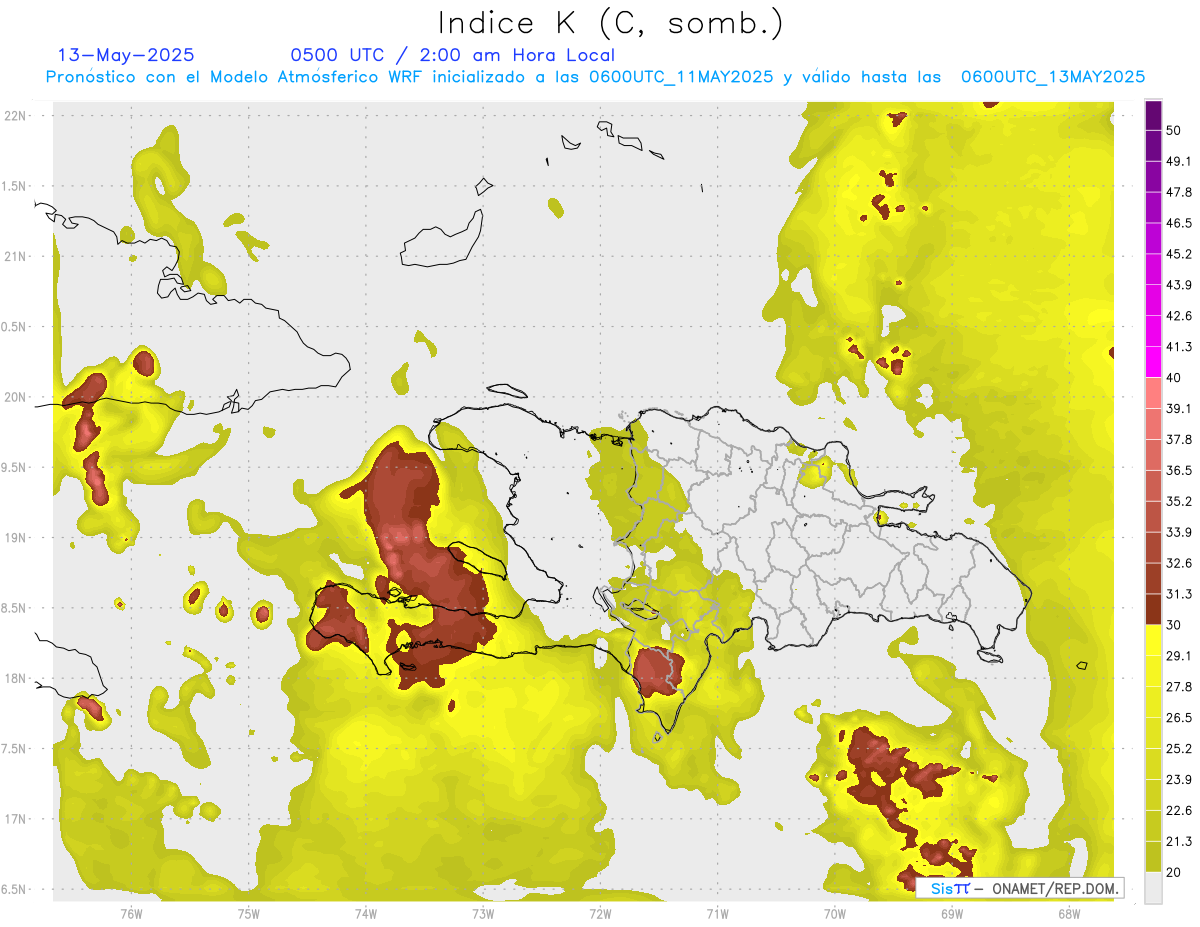Screen dimensions: 1200x927
Task: Pick the gray swatch below 20 on colorbar
Action: tap(1153, 888)
